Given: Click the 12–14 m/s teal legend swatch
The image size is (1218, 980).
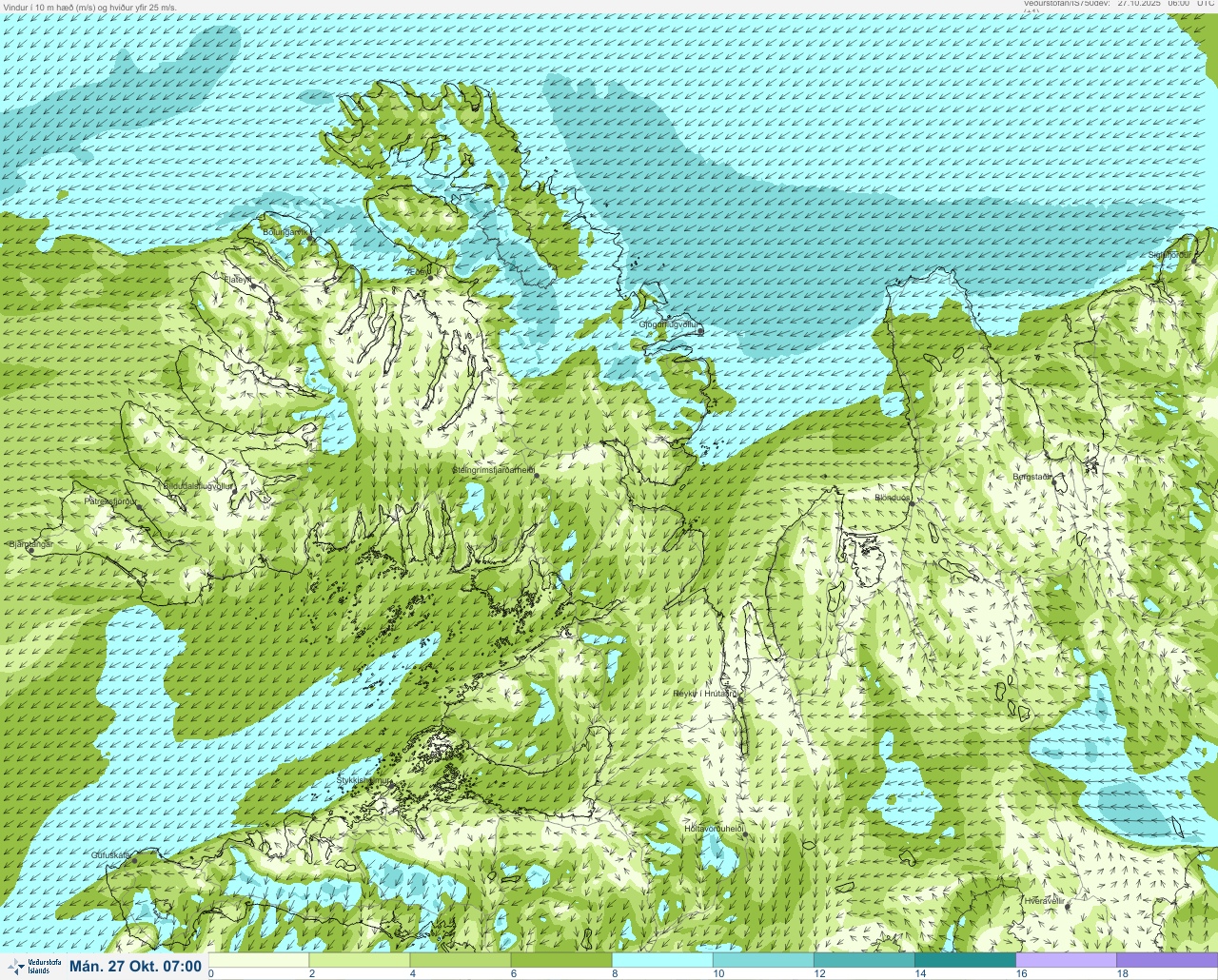Looking at the screenshot, I should 864,960.
